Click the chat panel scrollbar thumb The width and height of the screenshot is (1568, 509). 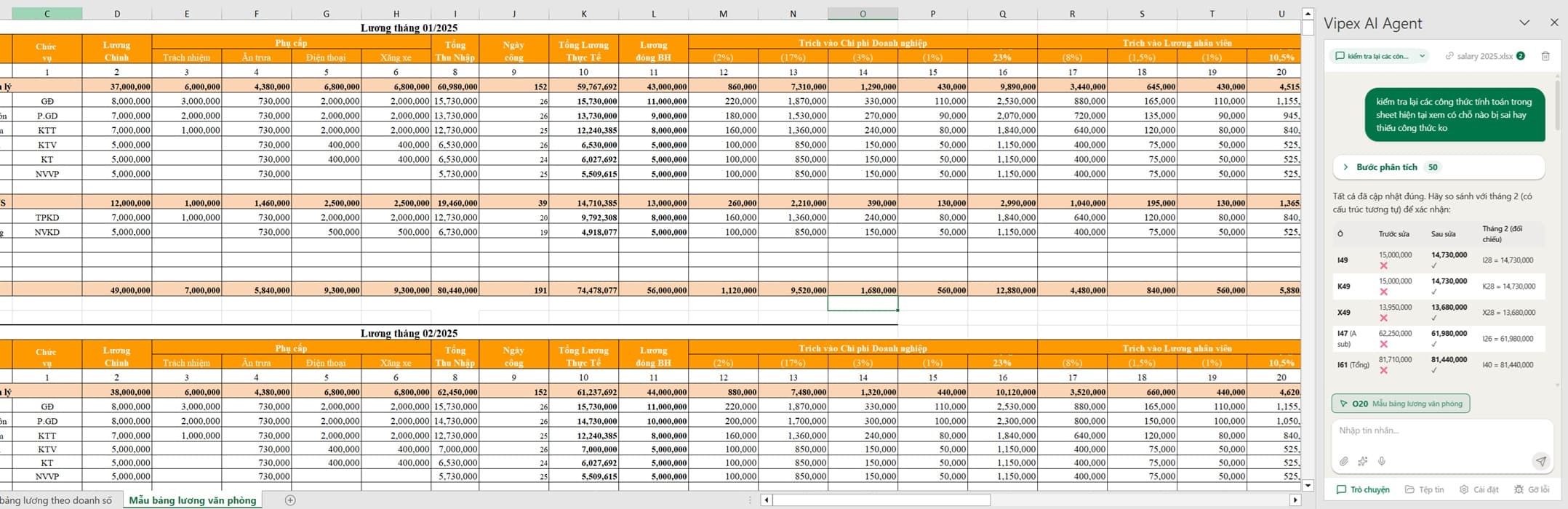coord(1556,105)
